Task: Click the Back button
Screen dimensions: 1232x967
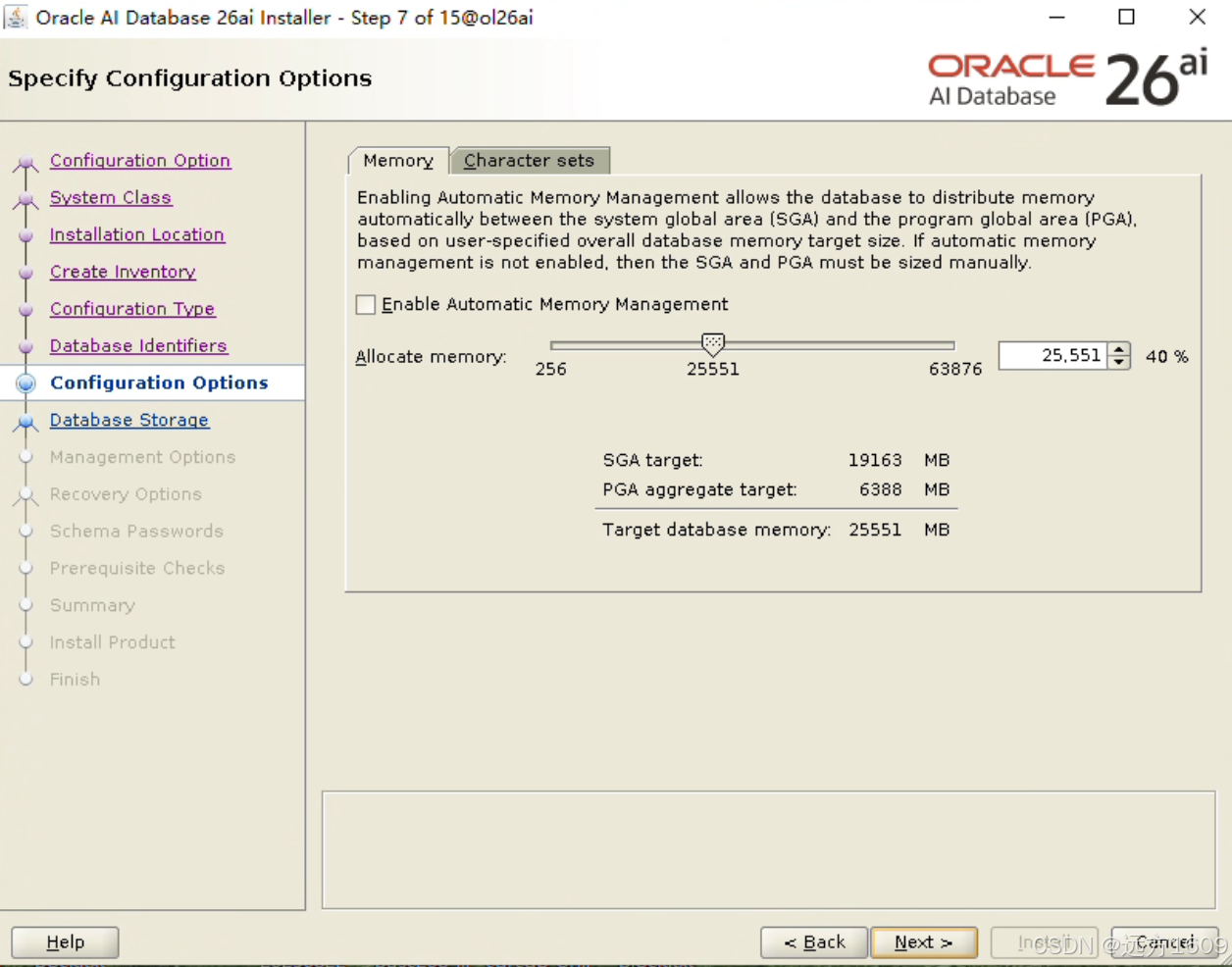Action: click(814, 942)
